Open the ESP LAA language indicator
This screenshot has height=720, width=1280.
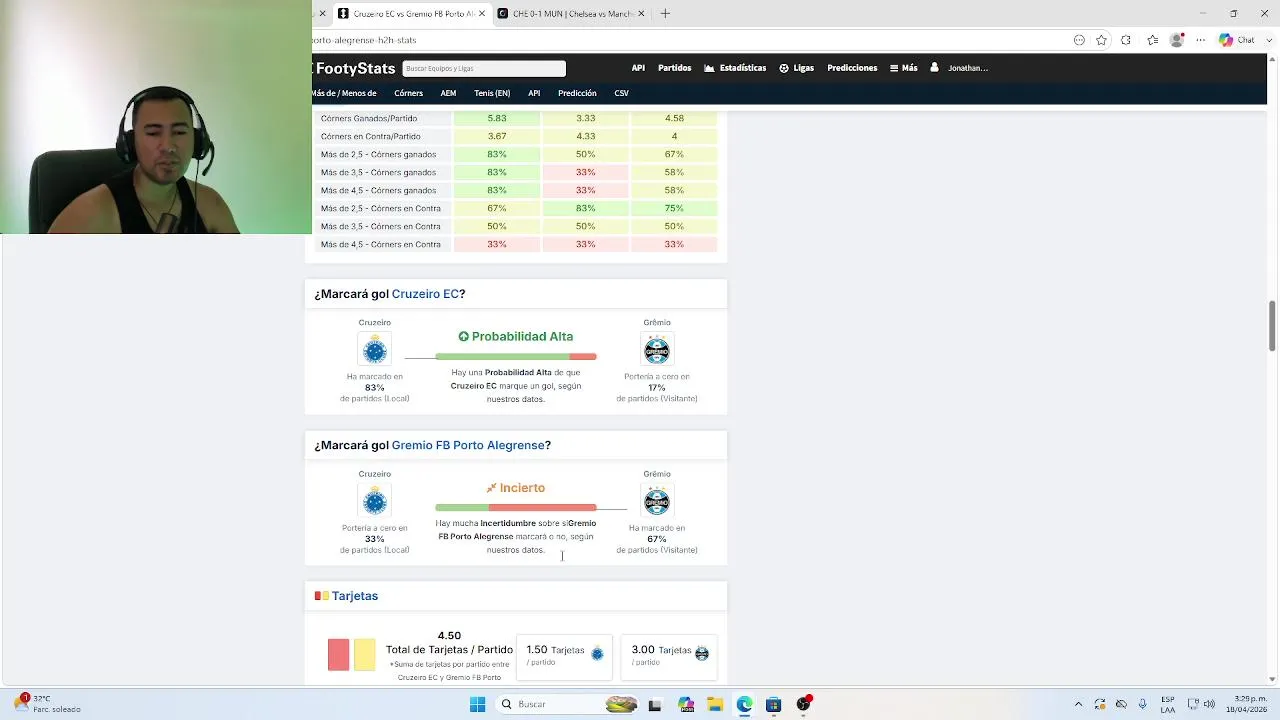[x=1169, y=704]
